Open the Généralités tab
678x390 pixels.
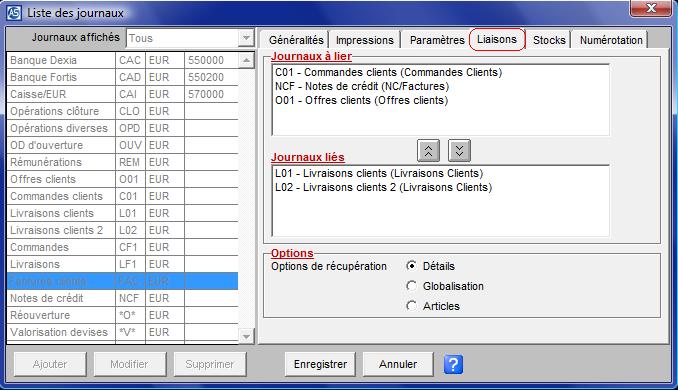(x=296, y=40)
